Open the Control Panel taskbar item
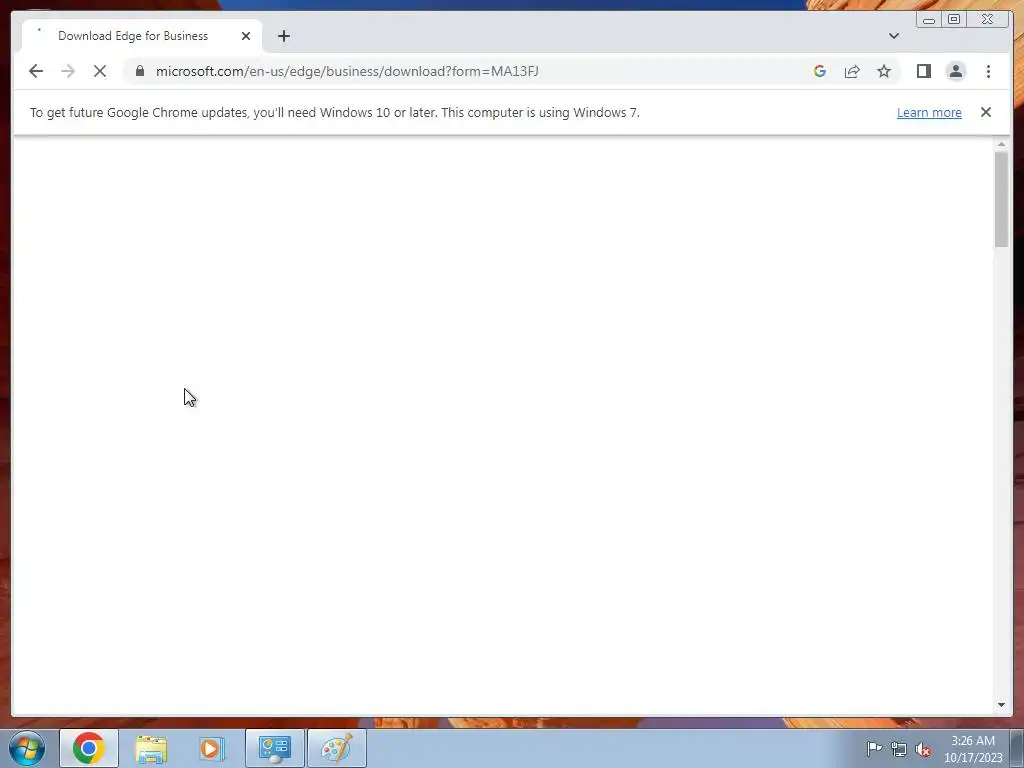The width and height of the screenshot is (1024, 768). (275, 748)
